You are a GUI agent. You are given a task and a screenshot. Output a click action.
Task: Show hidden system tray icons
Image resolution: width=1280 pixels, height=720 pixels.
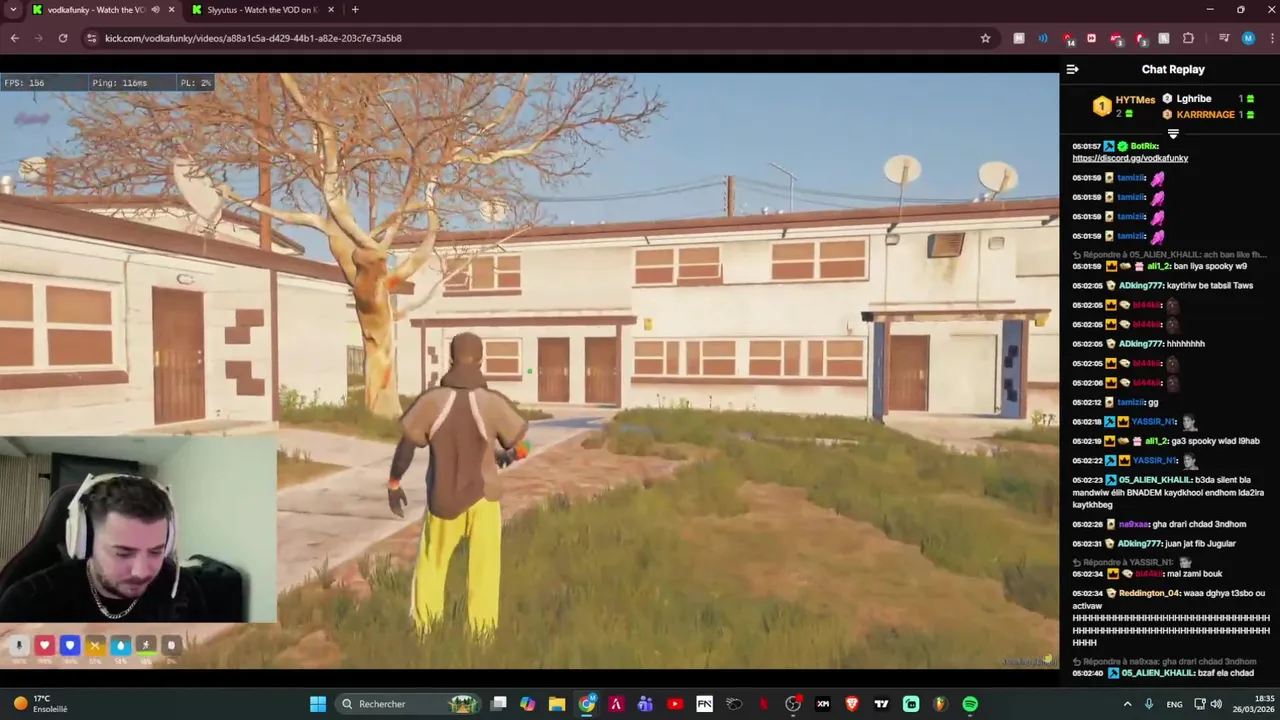[x=1127, y=704]
